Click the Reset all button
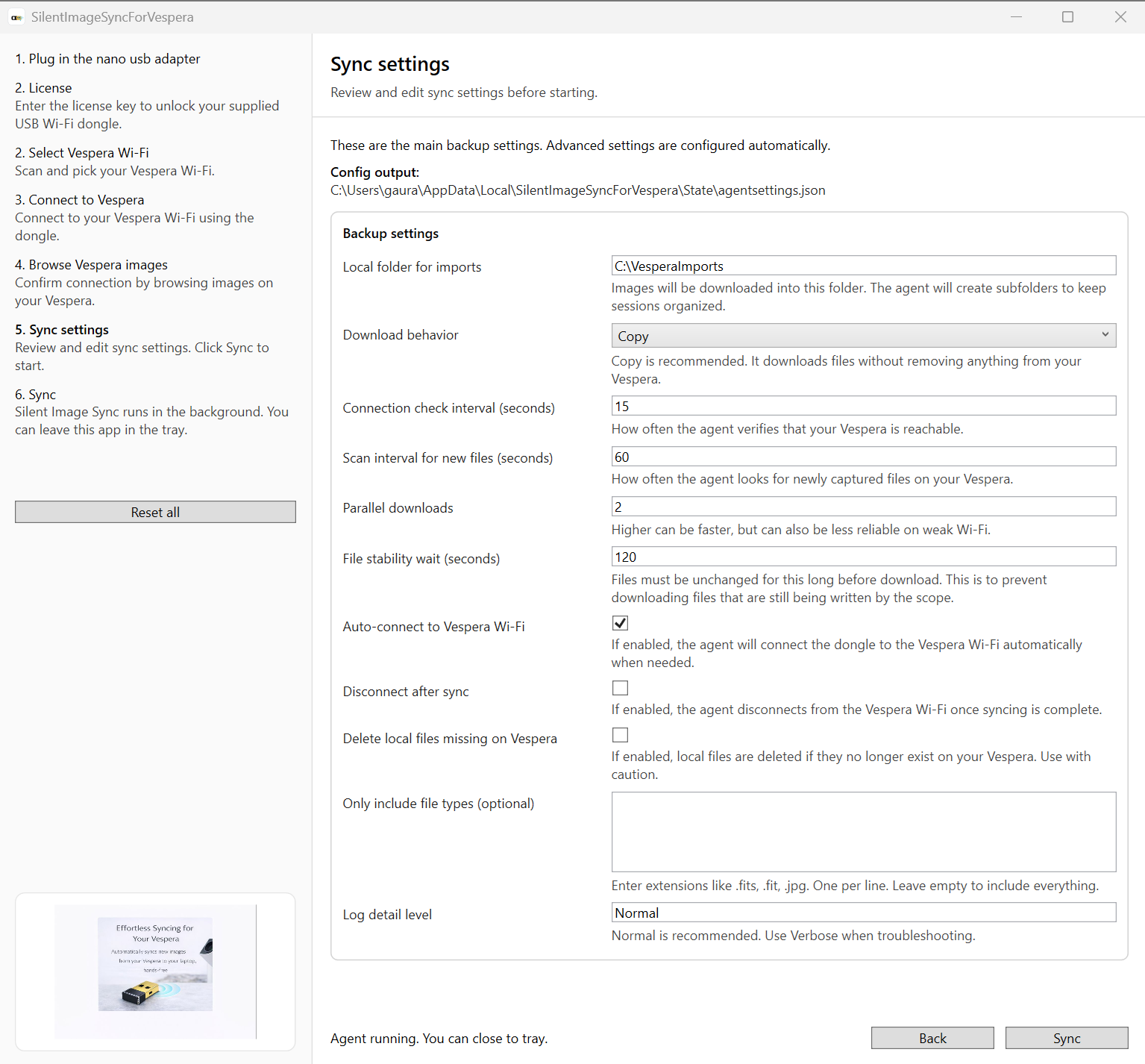This screenshot has width=1145, height=1064. point(155,512)
